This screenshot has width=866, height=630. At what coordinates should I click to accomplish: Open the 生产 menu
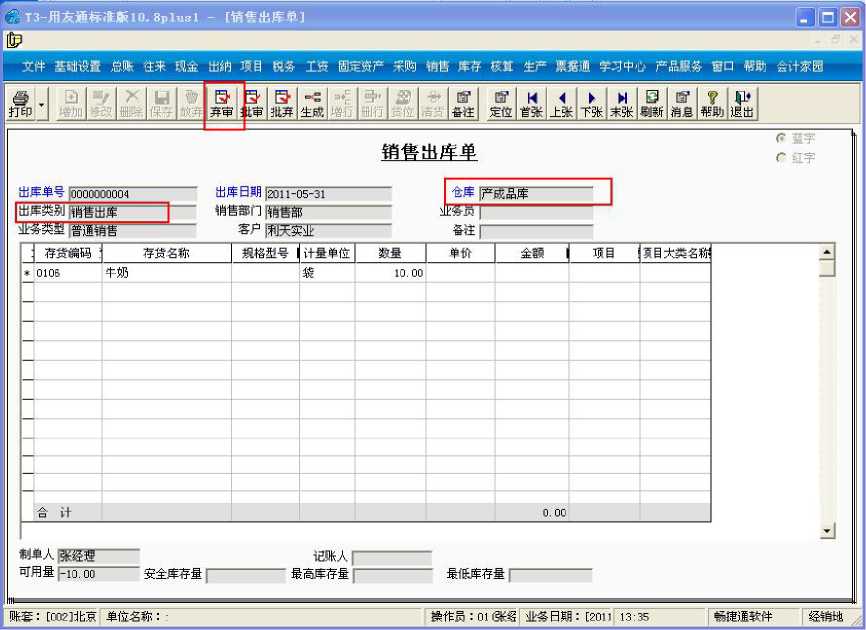tap(535, 66)
